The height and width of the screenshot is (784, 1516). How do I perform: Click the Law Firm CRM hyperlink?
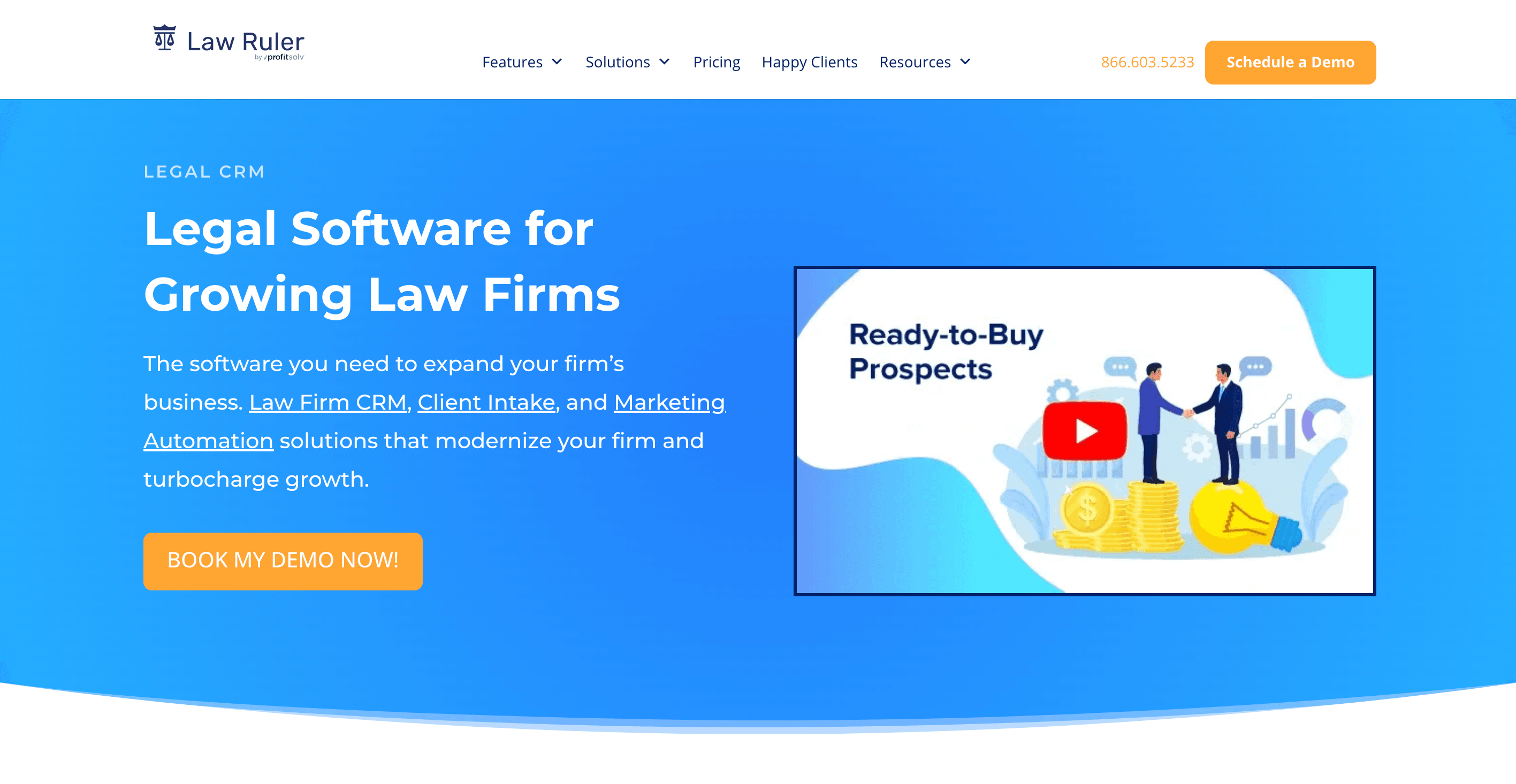(328, 402)
